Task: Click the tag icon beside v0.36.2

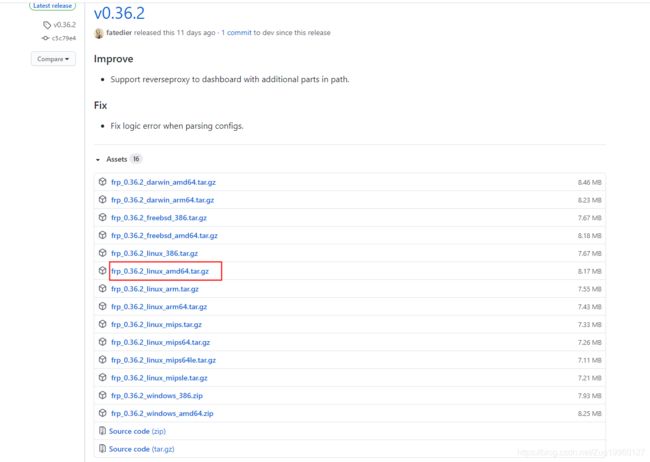Action: pyautogui.click(x=47, y=25)
